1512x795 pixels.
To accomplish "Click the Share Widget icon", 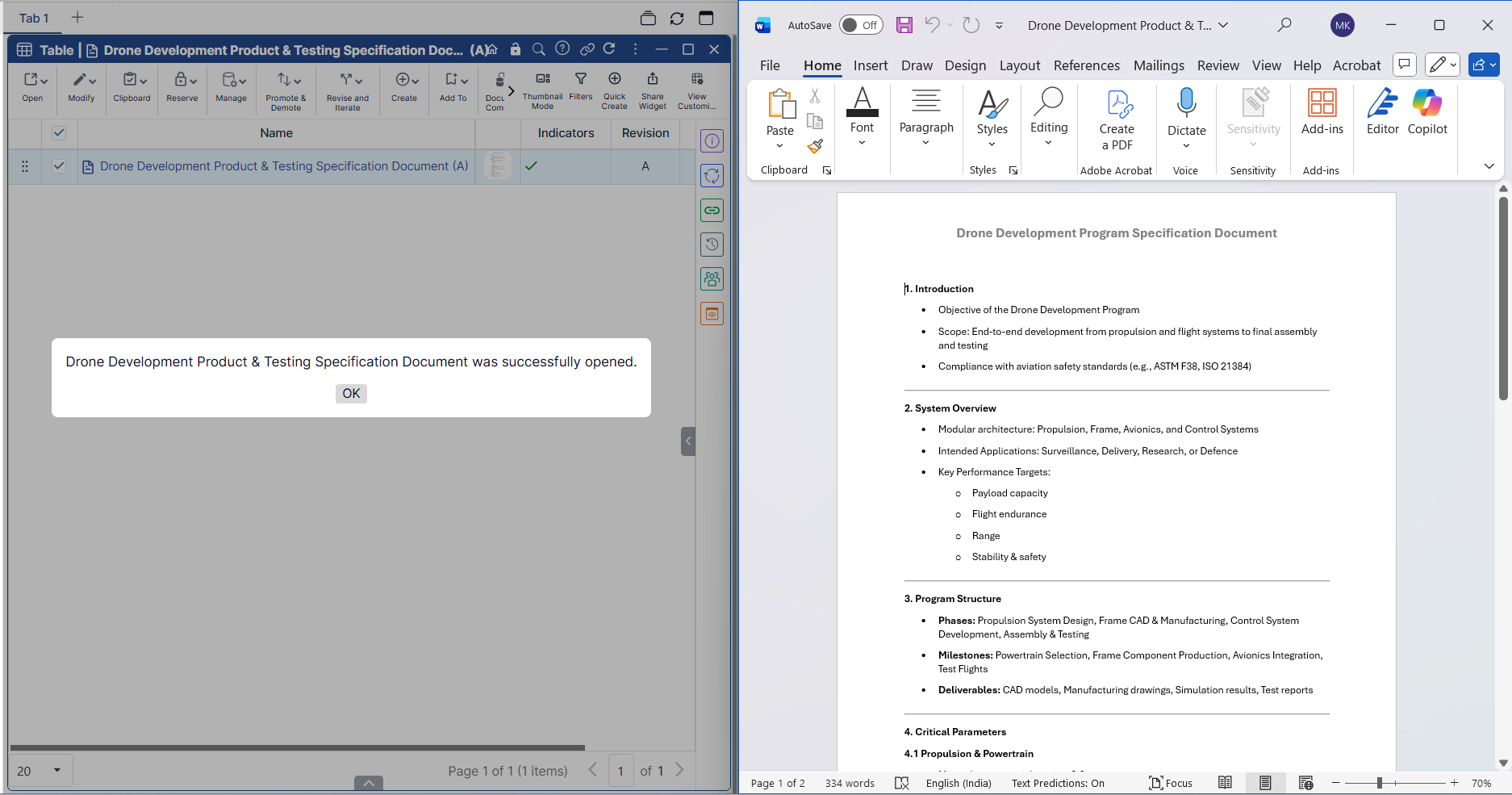I will click(652, 89).
